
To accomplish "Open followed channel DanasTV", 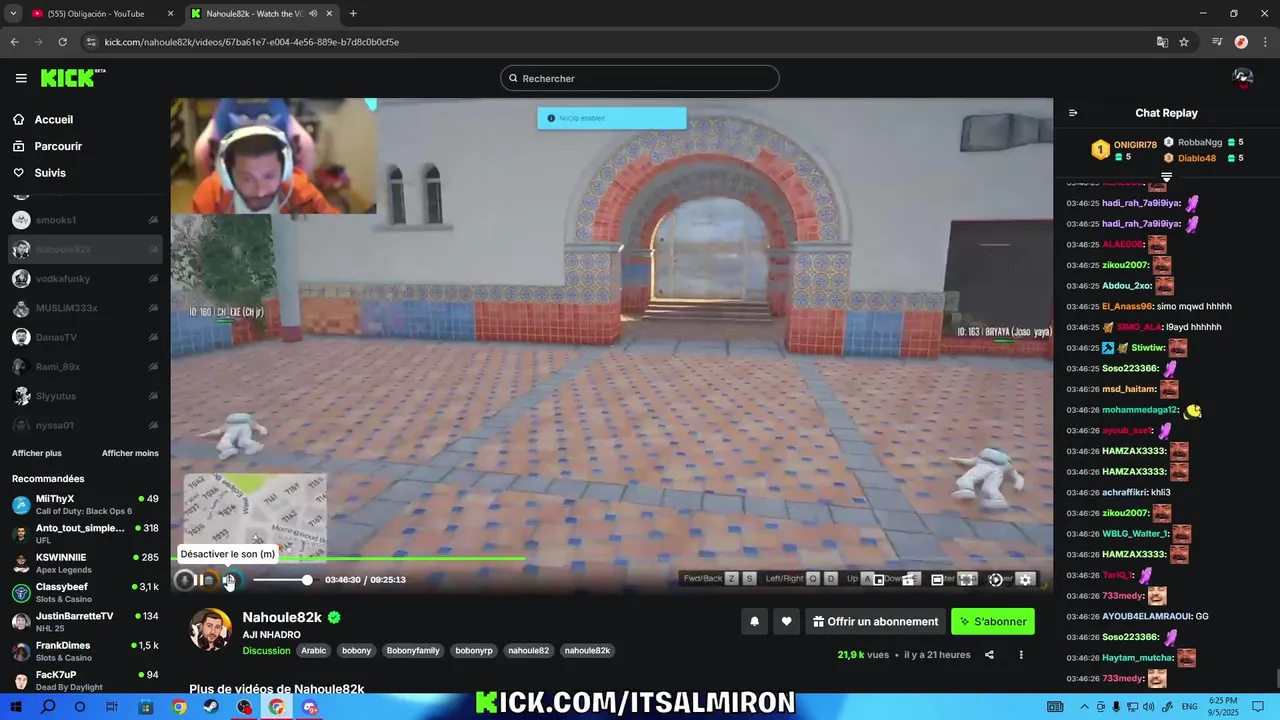I will (85, 337).
